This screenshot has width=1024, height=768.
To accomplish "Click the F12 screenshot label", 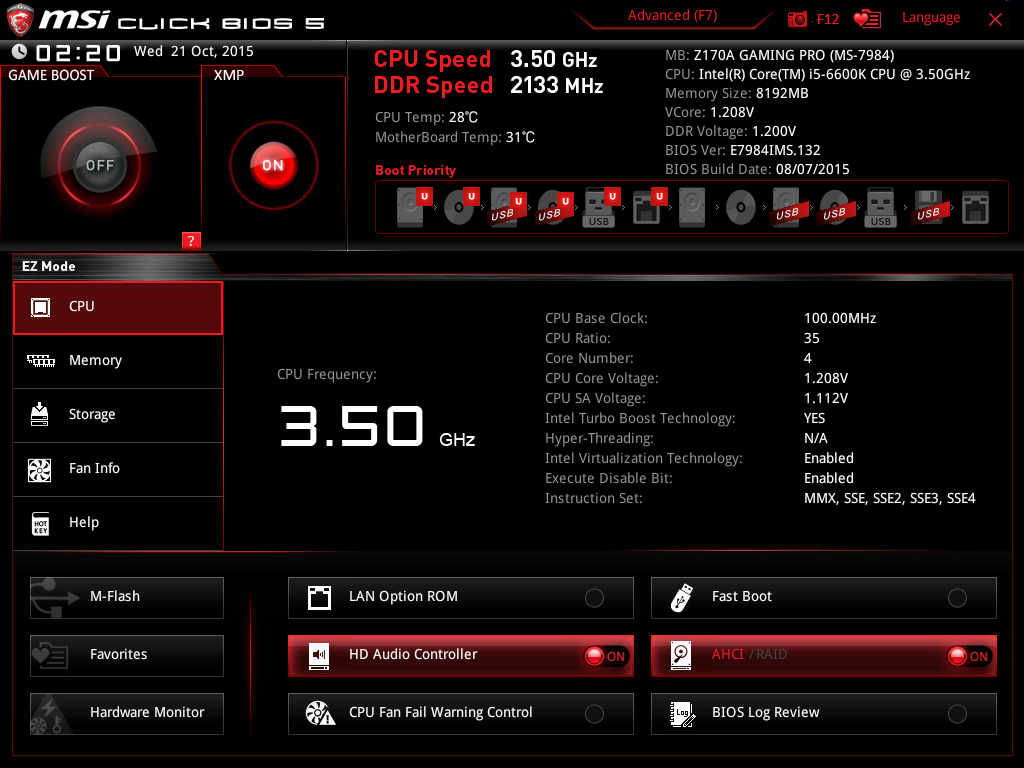I will (x=827, y=19).
